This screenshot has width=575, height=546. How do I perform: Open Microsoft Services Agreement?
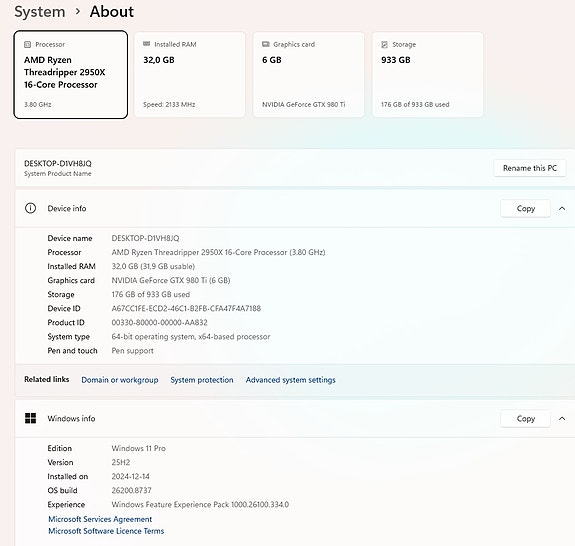100,519
